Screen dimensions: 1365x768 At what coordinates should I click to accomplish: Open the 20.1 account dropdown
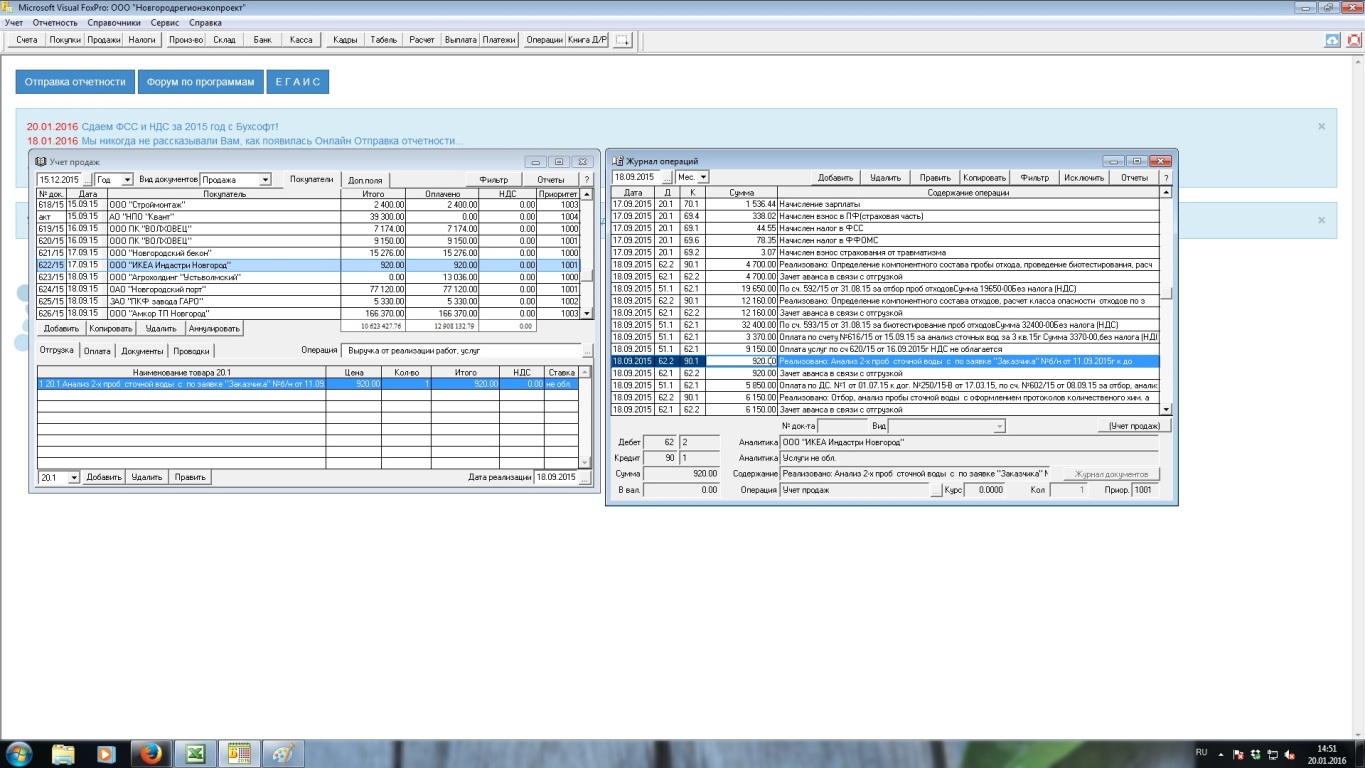tap(73, 478)
